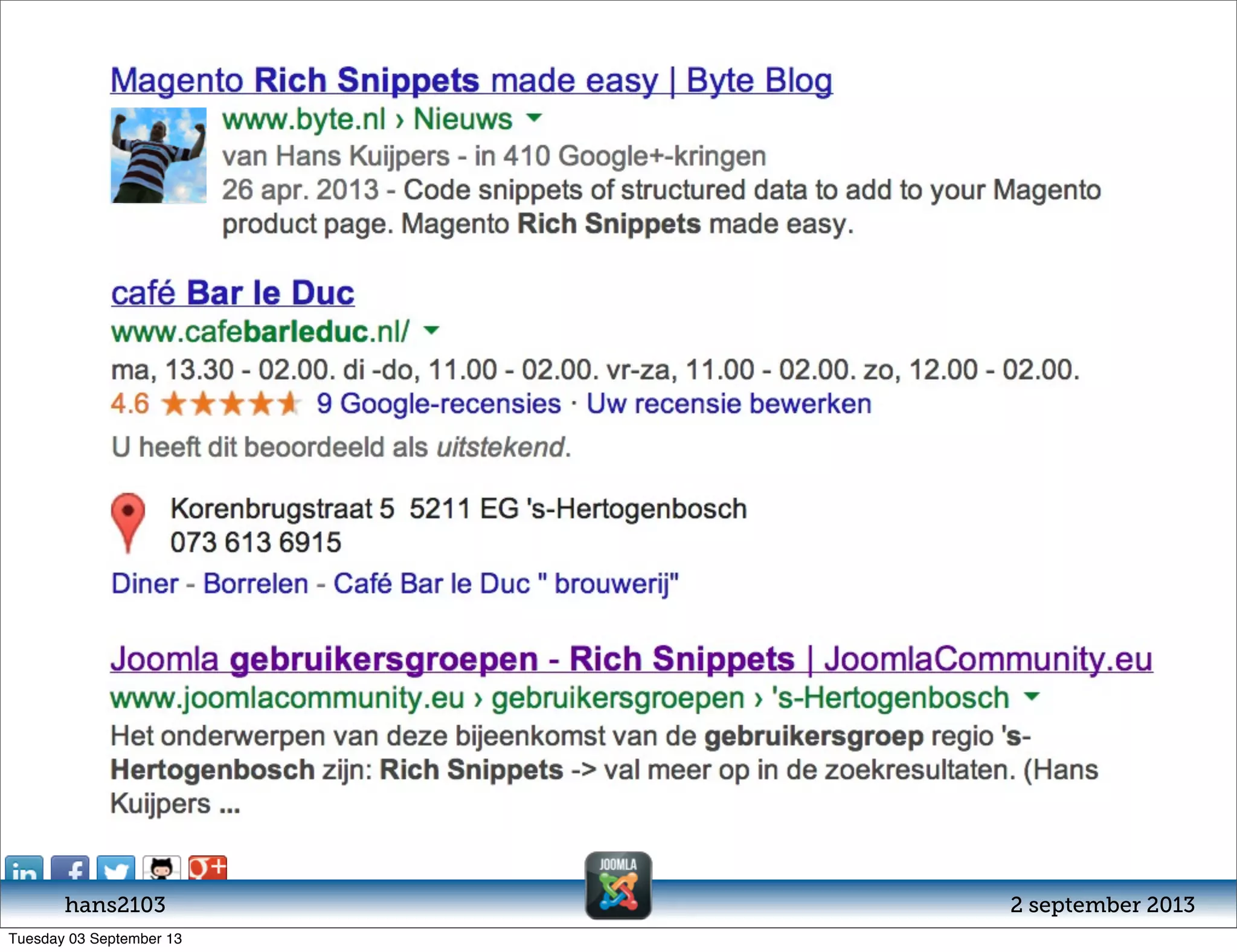Screen dimensions: 1237x952
Task: Click the orange star rating
Action: pyautogui.click(x=231, y=404)
